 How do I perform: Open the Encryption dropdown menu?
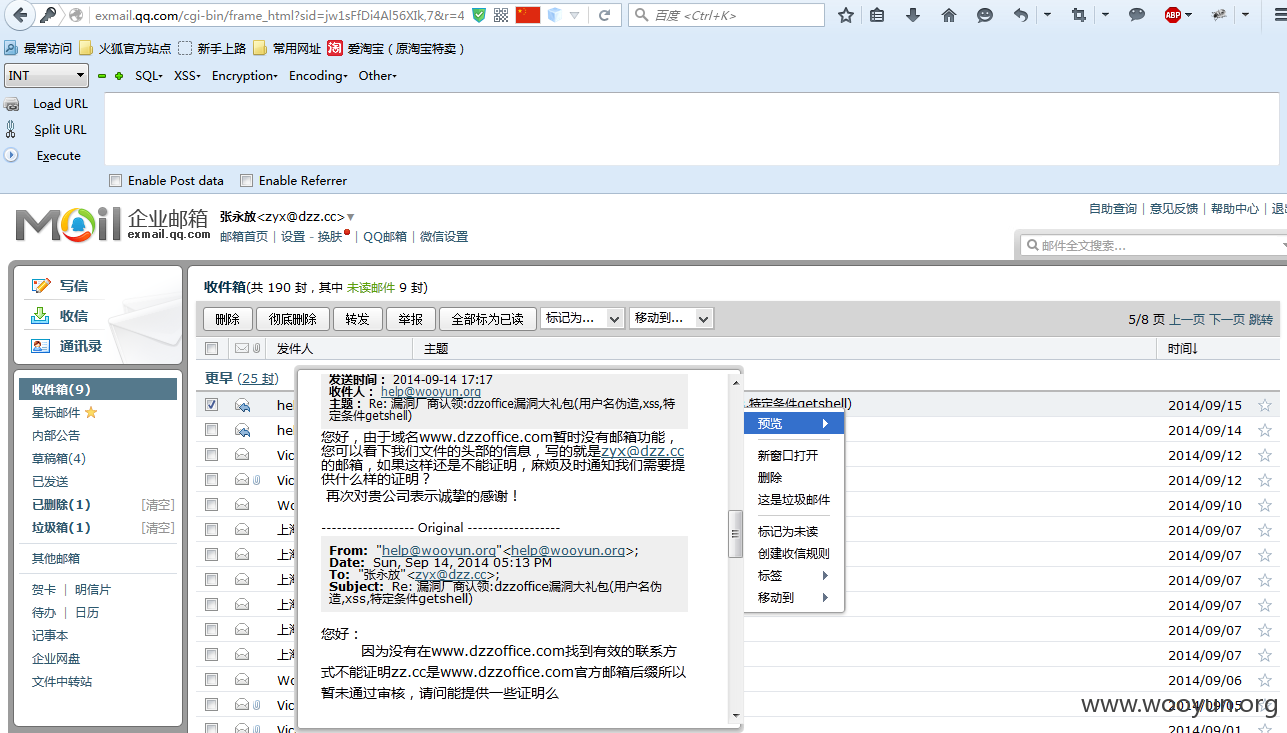245,76
